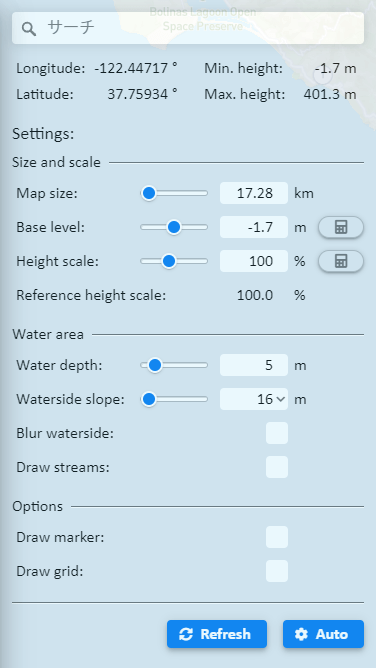Click the search magnifier icon
The width and height of the screenshot is (376, 668).
click(29, 29)
